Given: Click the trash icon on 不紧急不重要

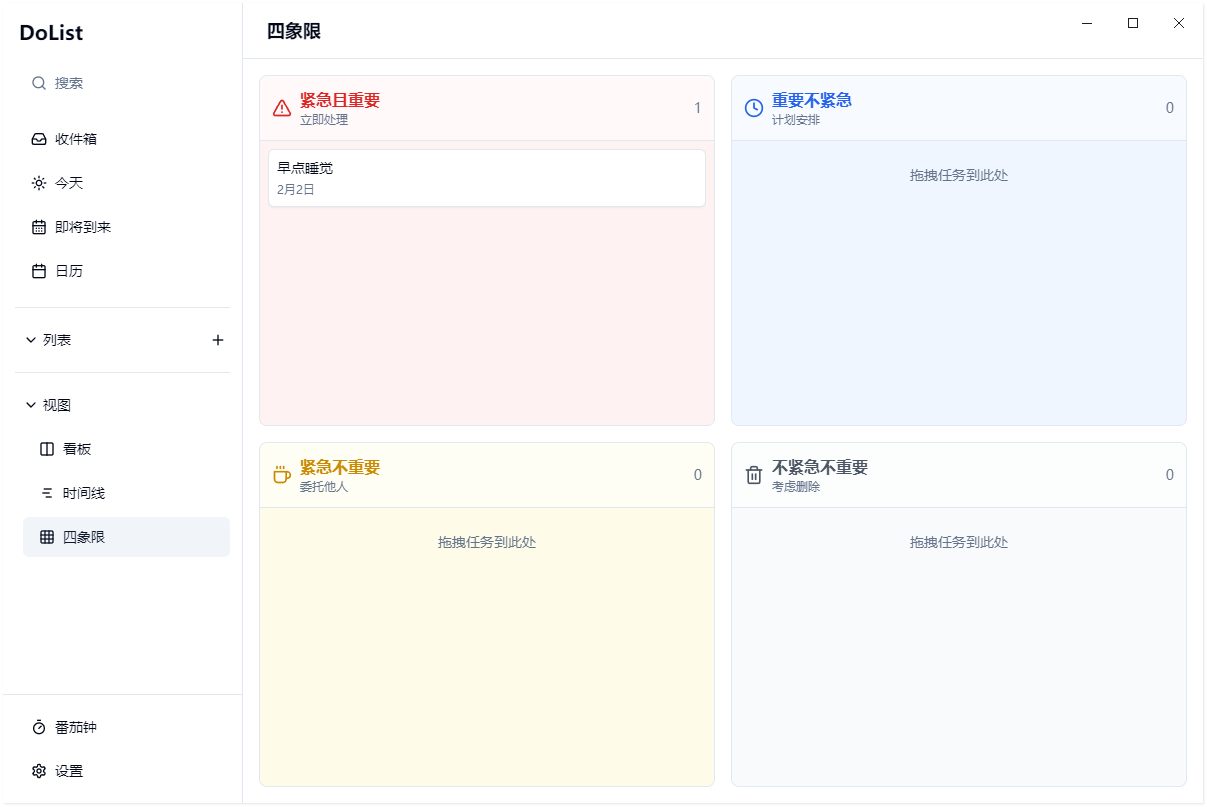Looking at the screenshot, I should pyautogui.click(x=753, y=475).
